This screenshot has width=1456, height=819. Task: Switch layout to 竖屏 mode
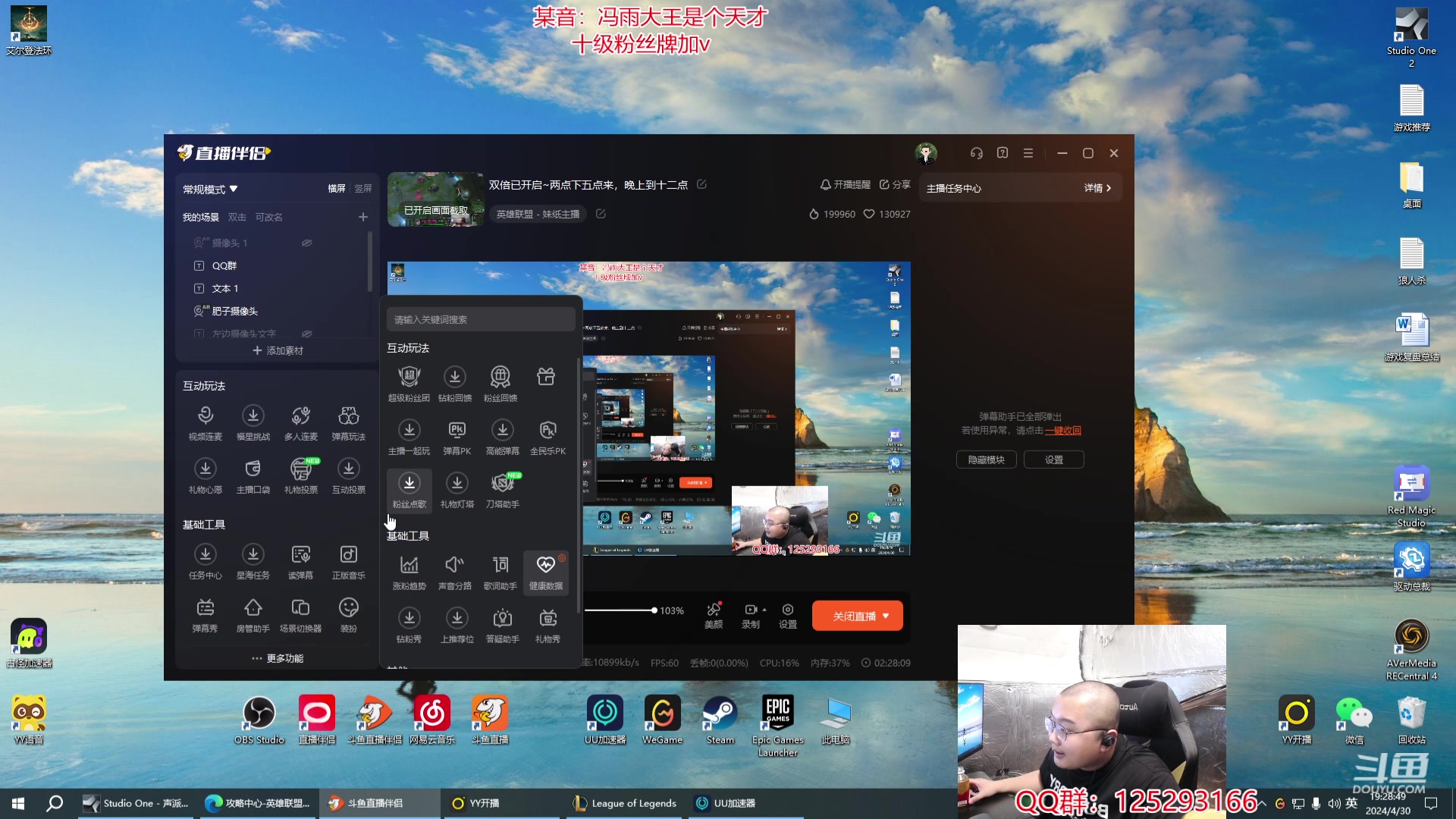coord(363,188)
